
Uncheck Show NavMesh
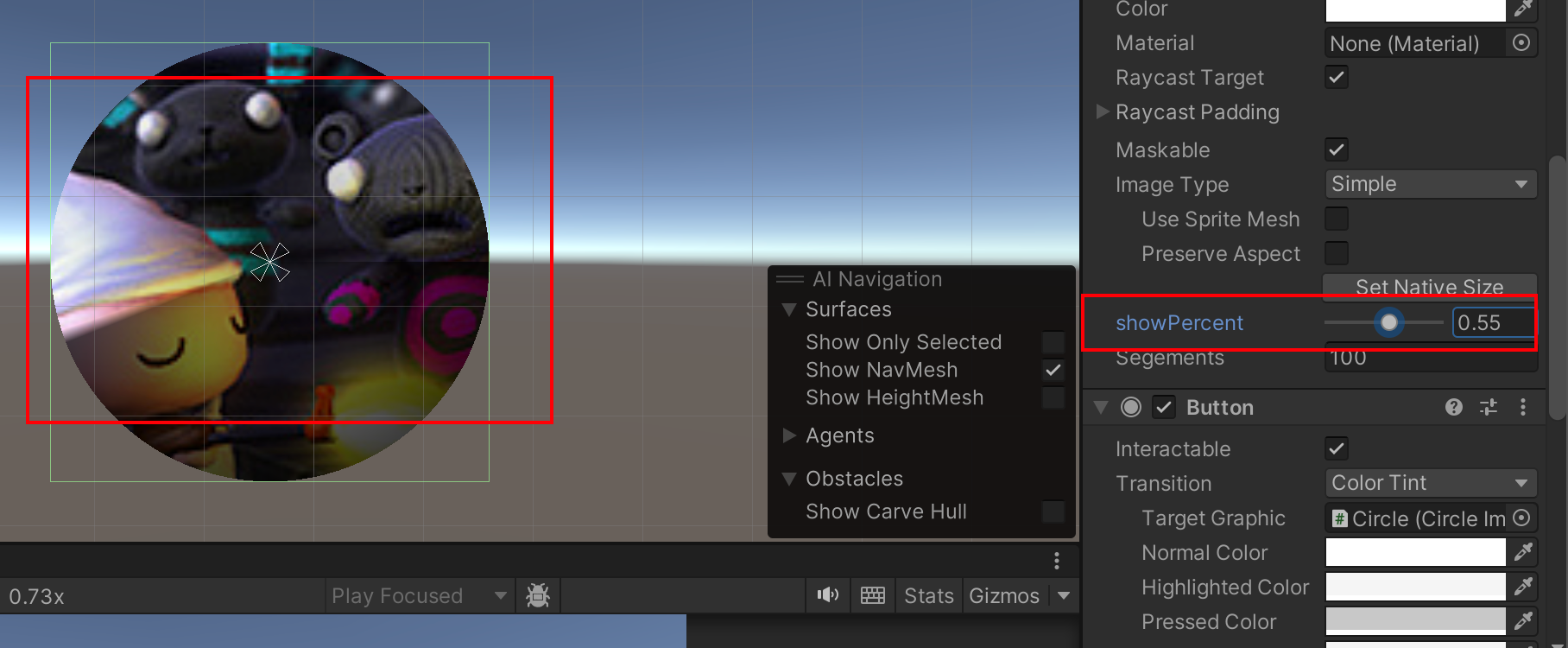pos(1053,370)
